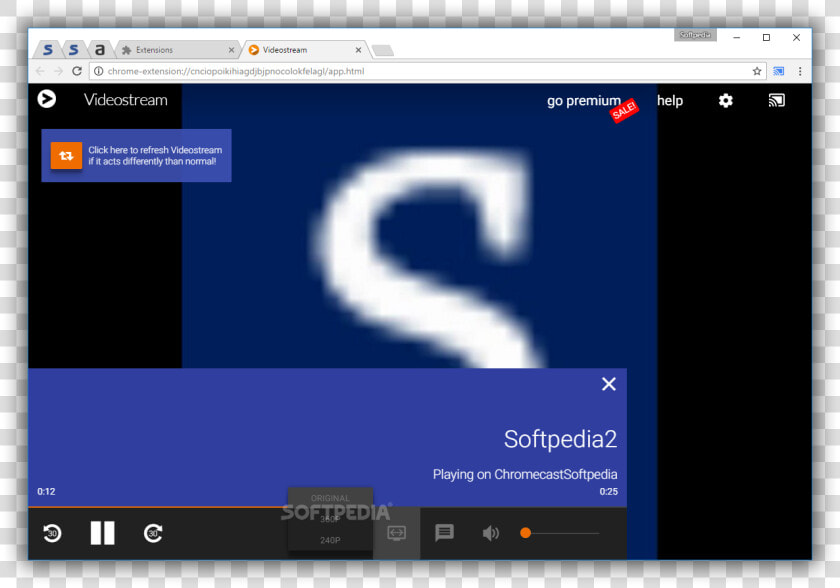Open the pinned 'a' tab
840x588 pixels.
pos(100,50)
